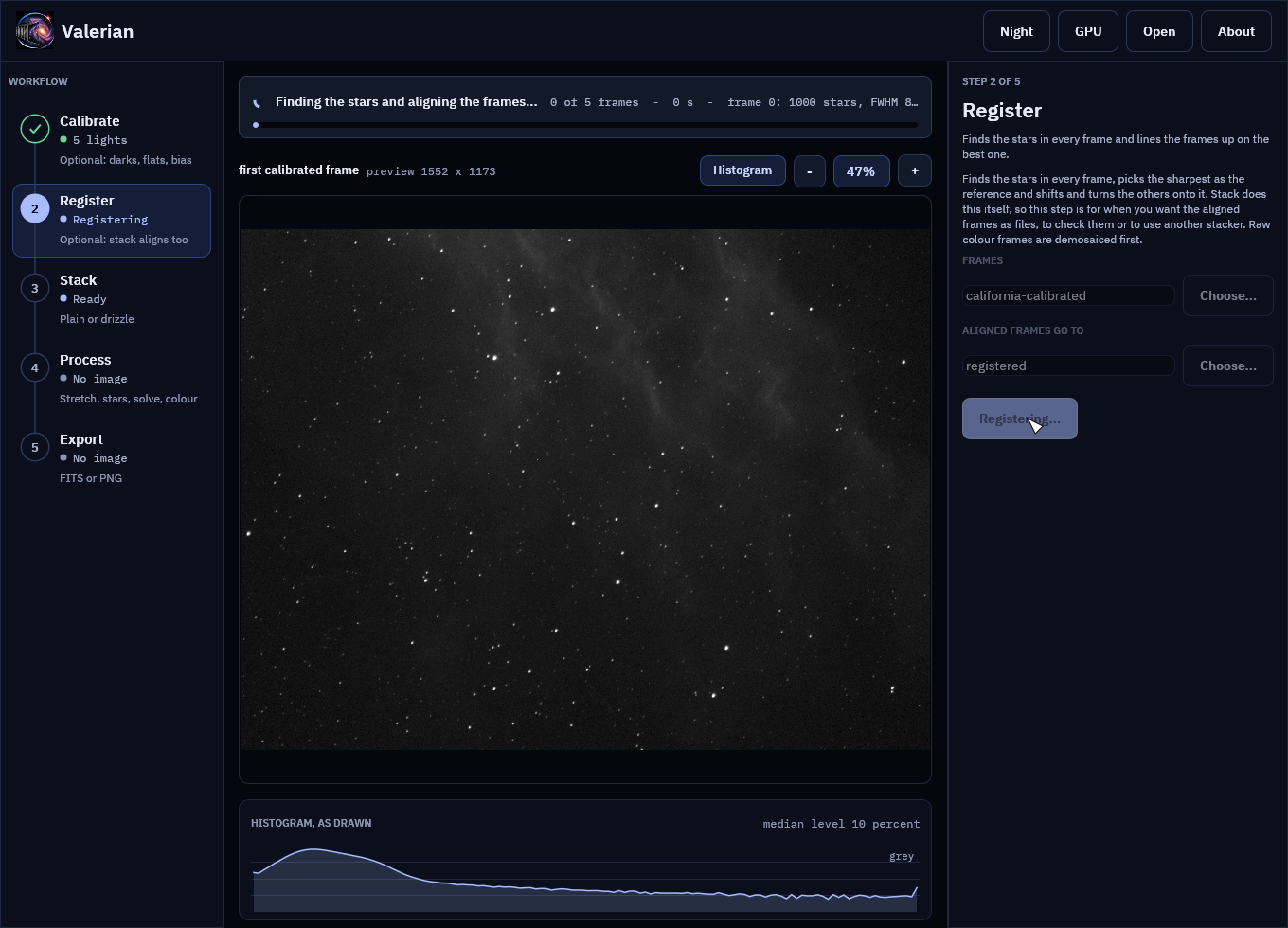Toggle Night mode
The width and height of the screenshot is (1288, 928).
pos(1016,31)
